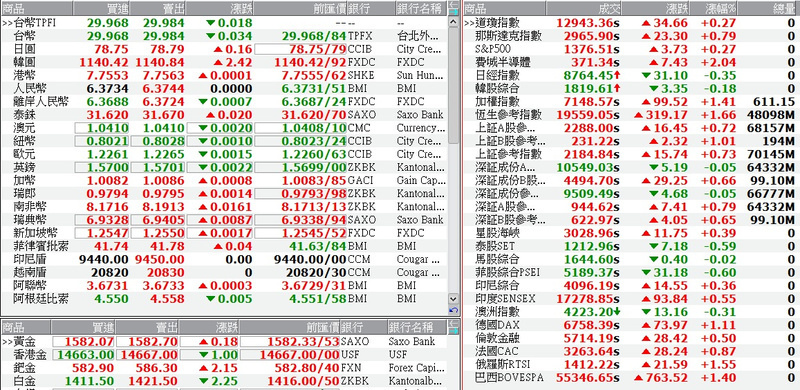Image resolution: width=800 pixels, height=390 pixels.
Task: Click the left arrow icon atop the gold panel
Action: click(x=453, y=324)
